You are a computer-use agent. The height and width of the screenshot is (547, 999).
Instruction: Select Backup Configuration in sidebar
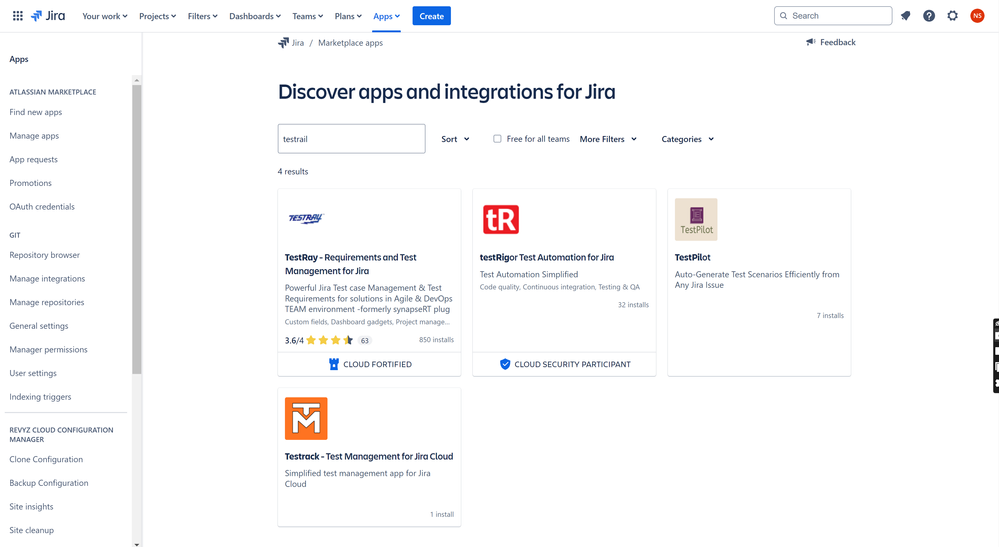[49, 483]
